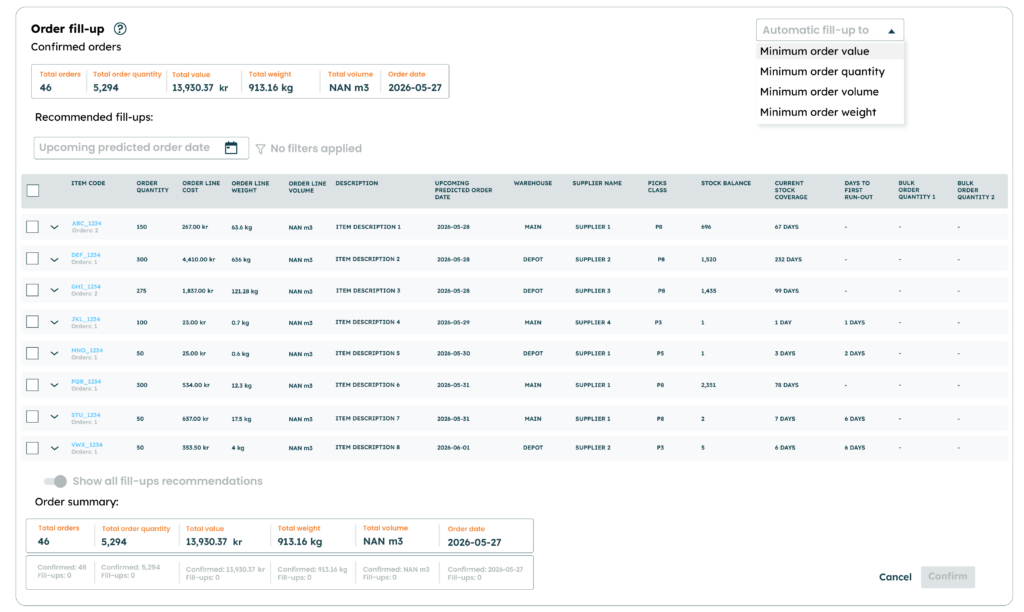Select Minimum order value option
Image resolution: width=1024 pixels, height=612 pixels.
pos(829,51)
